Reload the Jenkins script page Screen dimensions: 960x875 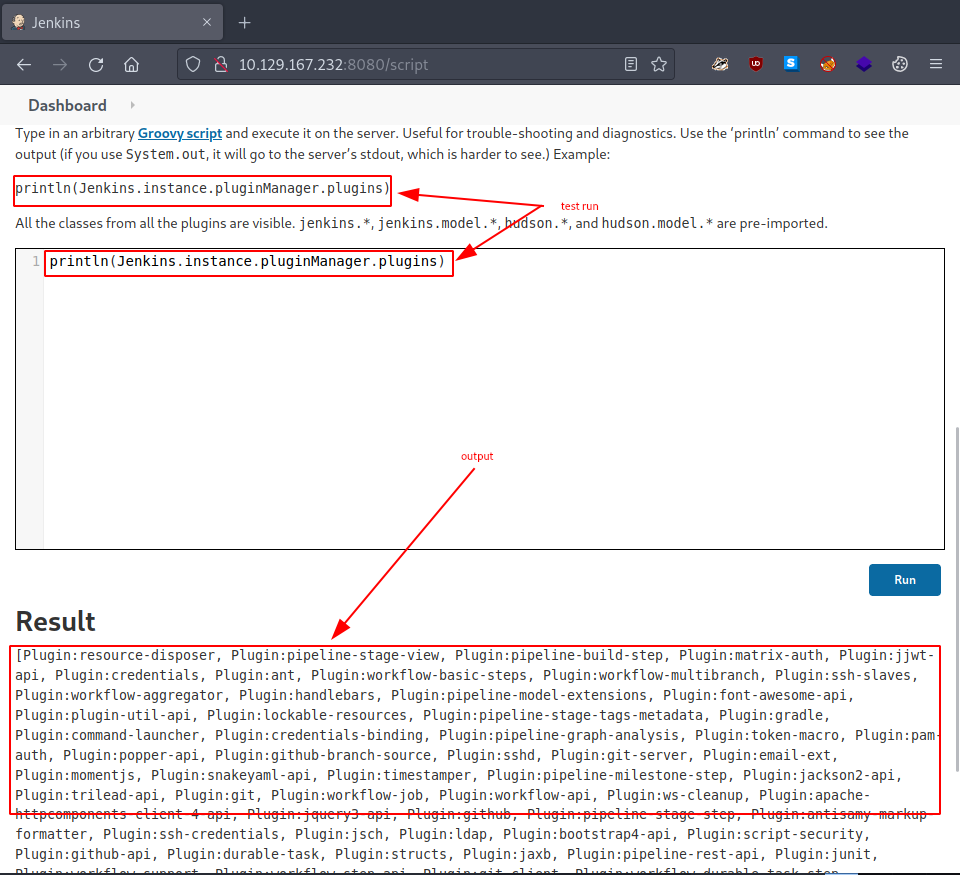tap(96, 64)
